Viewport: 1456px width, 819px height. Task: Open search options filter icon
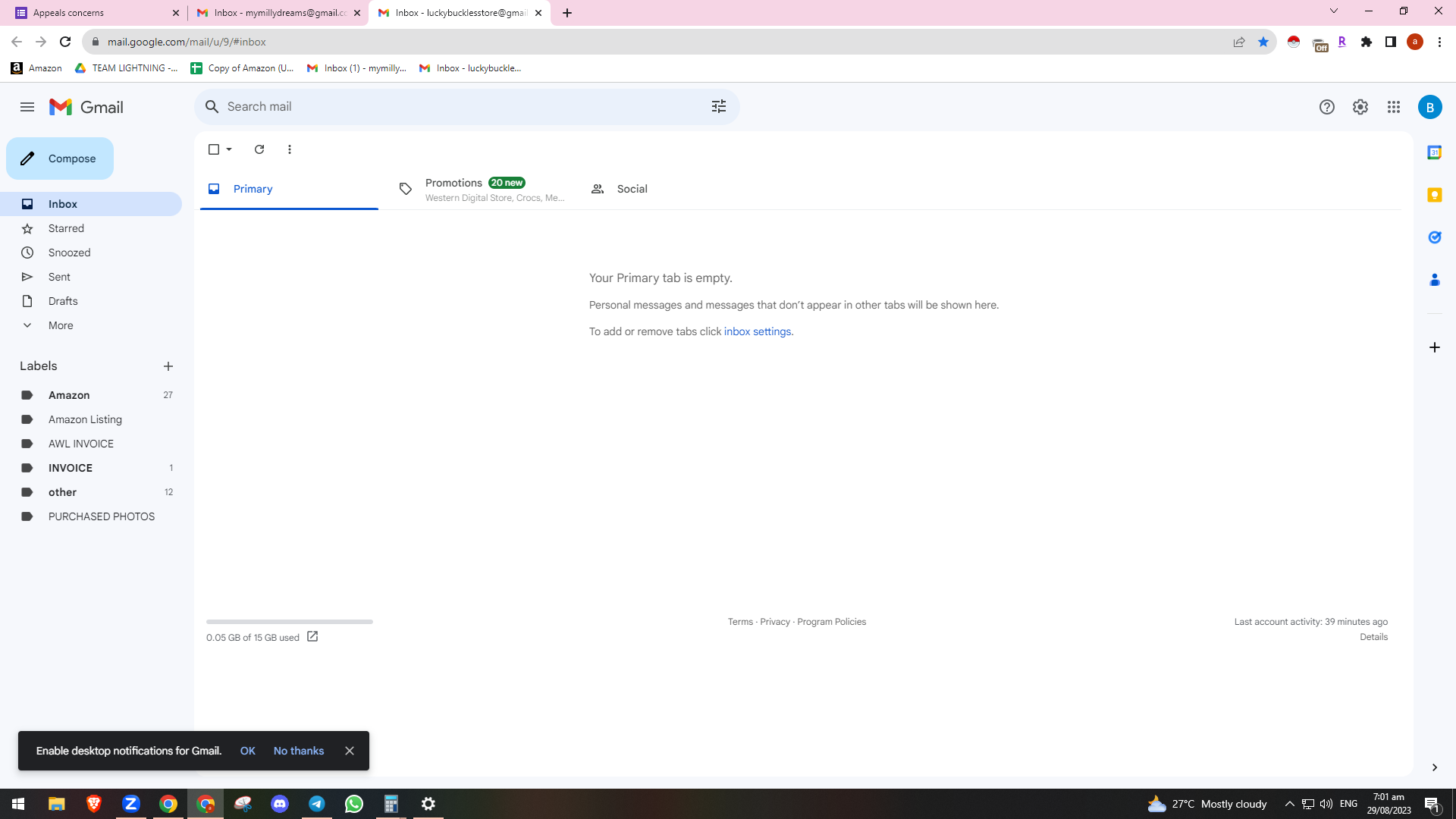click(719, 107)
